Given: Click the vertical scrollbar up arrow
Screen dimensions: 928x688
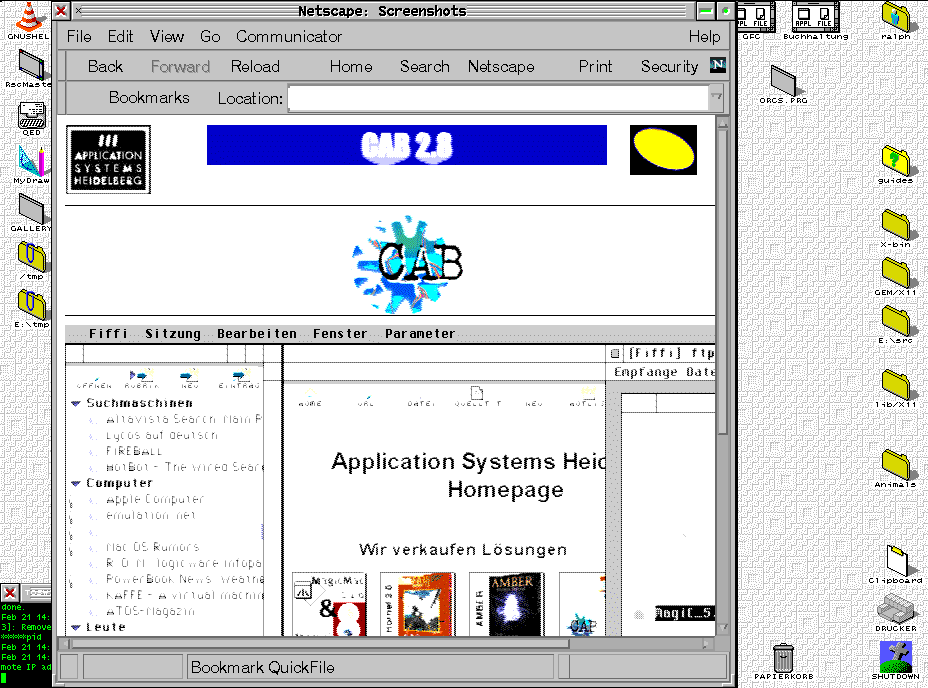Looking at the screenshot, I should coord(723,123).
